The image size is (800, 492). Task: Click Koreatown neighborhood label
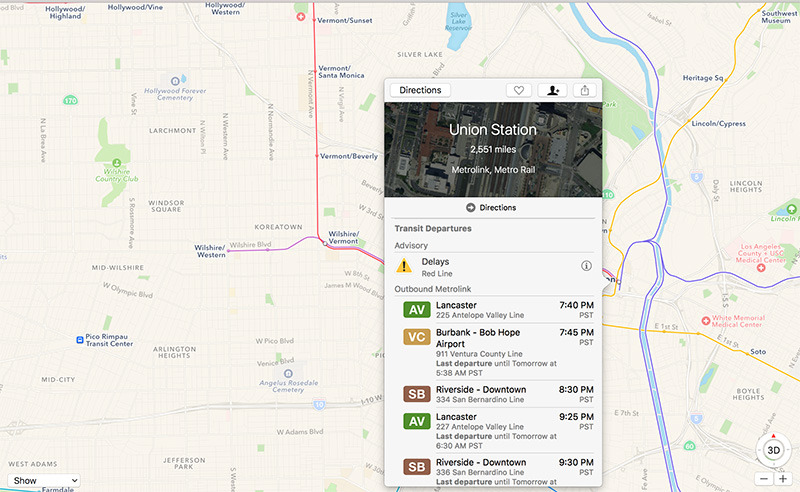tap(279, 227)
